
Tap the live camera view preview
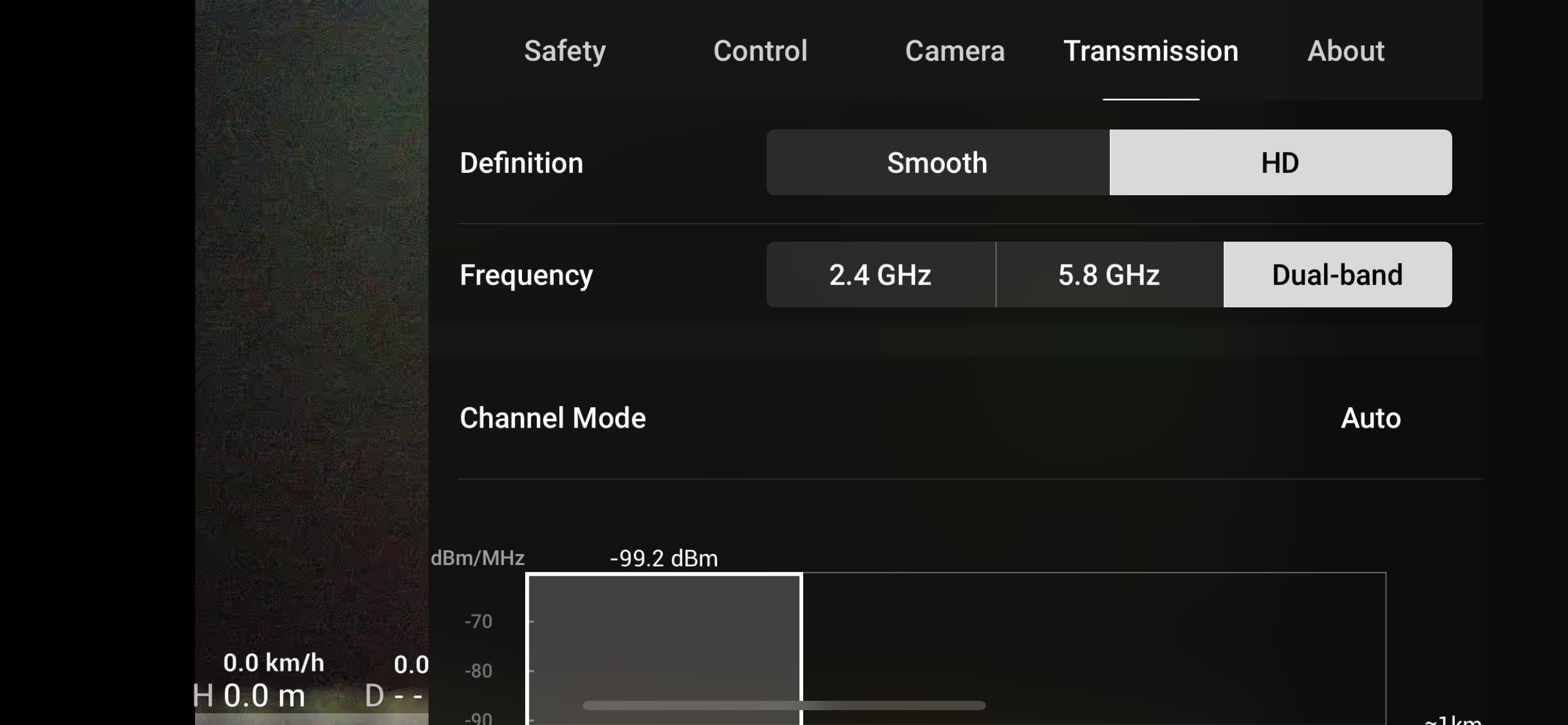pyautogui.click(x=311, y=310)
